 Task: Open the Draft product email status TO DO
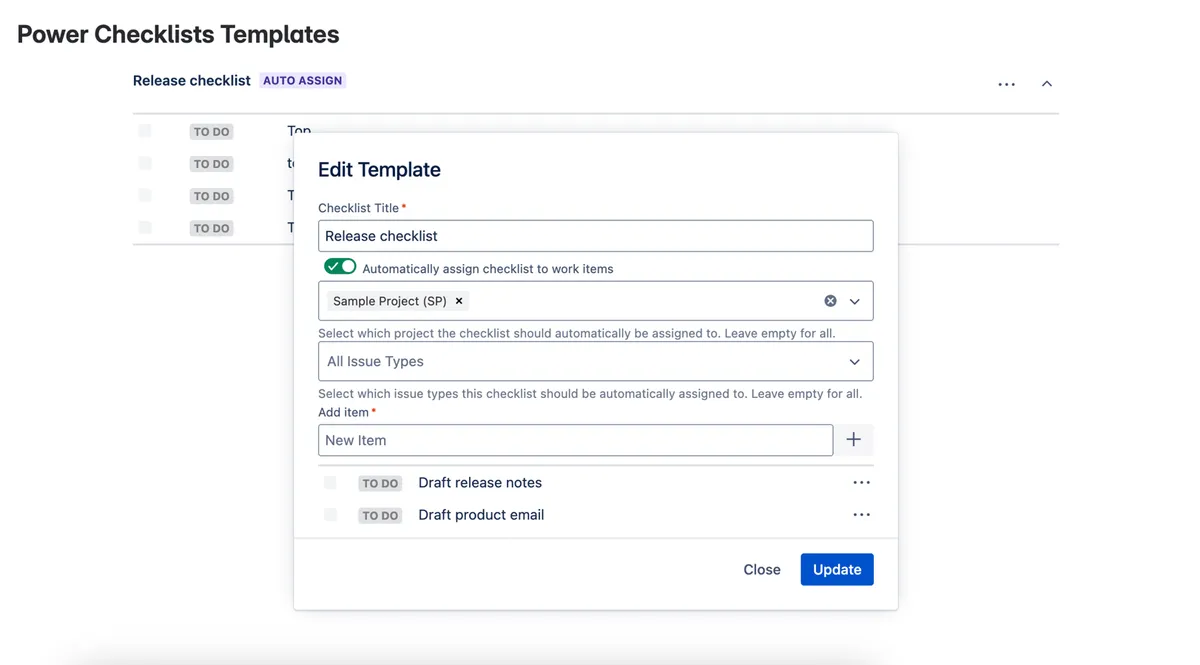(x=380, y=516)
